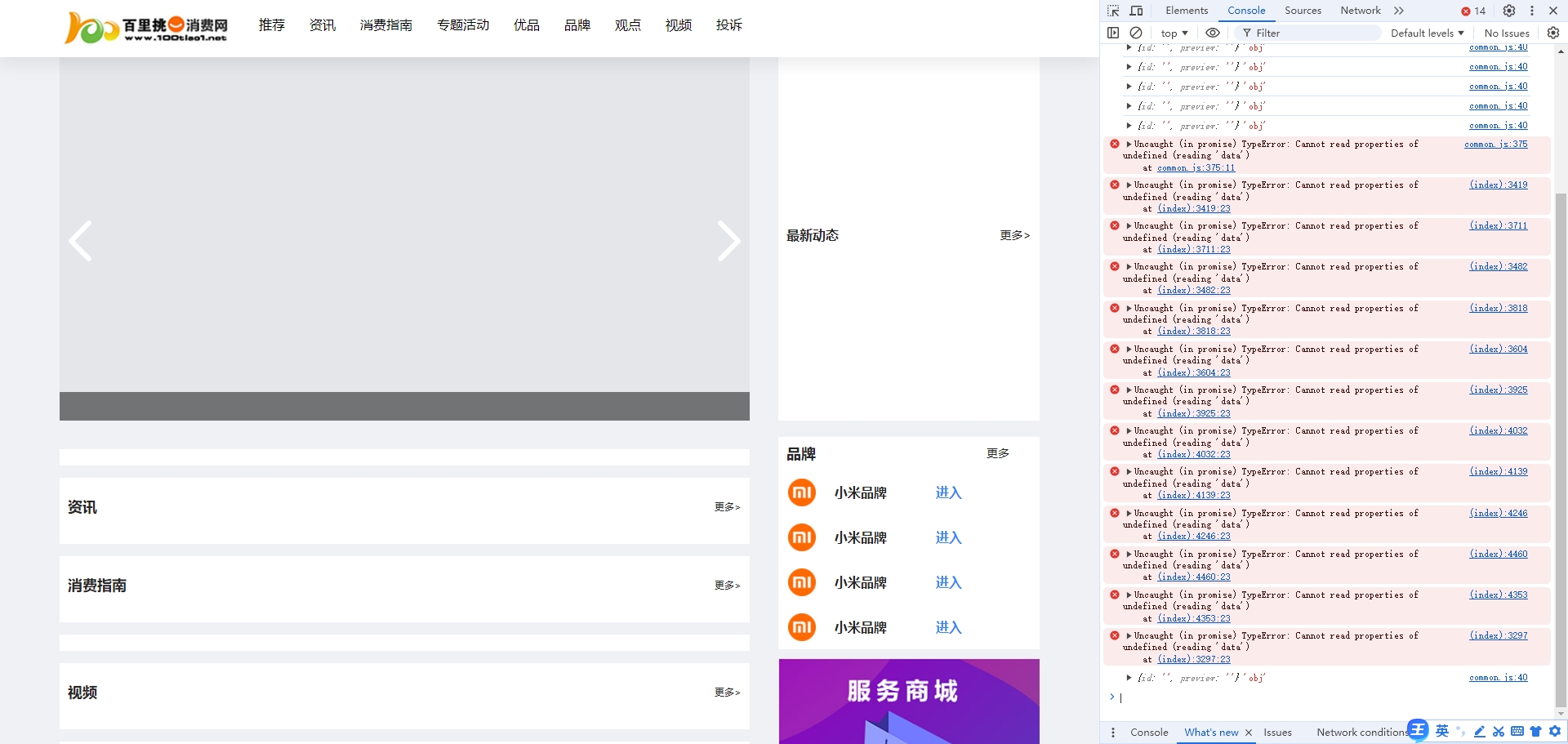Image resolution: width=1568 pixels, height=744 pixels.
Task: Click the input method scissors icon
Action: point(1499,732)
